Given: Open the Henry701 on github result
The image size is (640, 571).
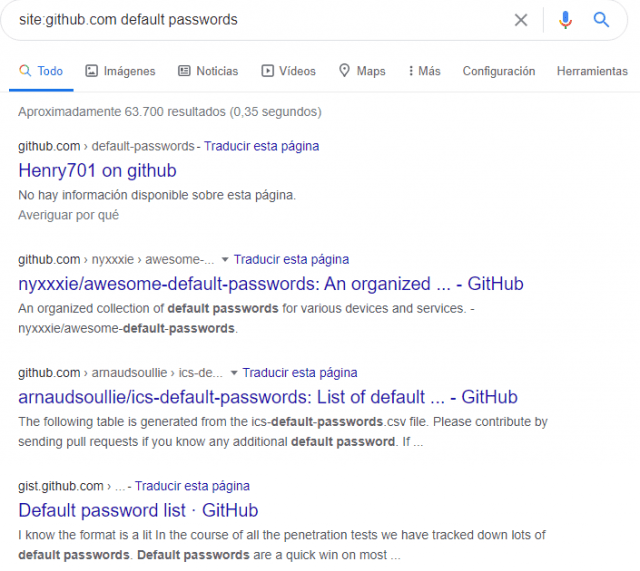Looking at the screenshot, I should [x=97, y=170].
